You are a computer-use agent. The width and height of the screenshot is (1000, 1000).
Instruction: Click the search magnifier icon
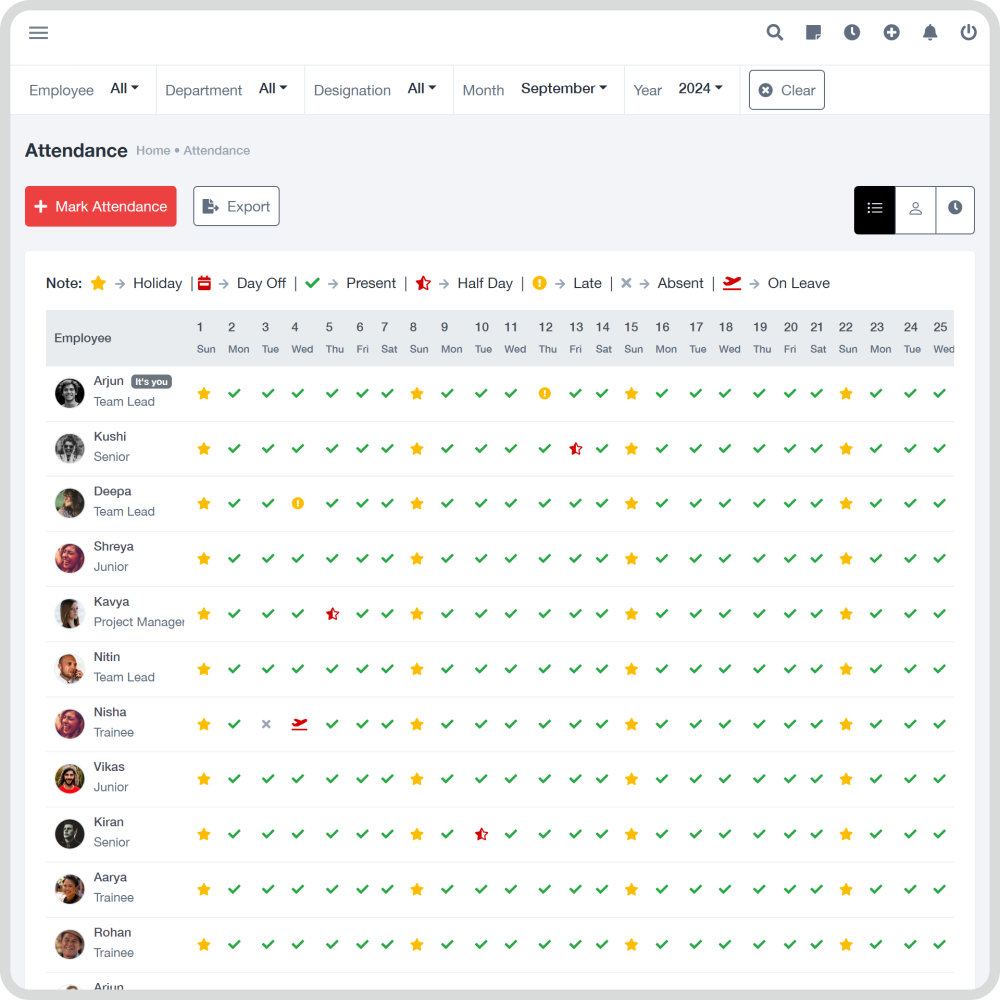[774, 33]
